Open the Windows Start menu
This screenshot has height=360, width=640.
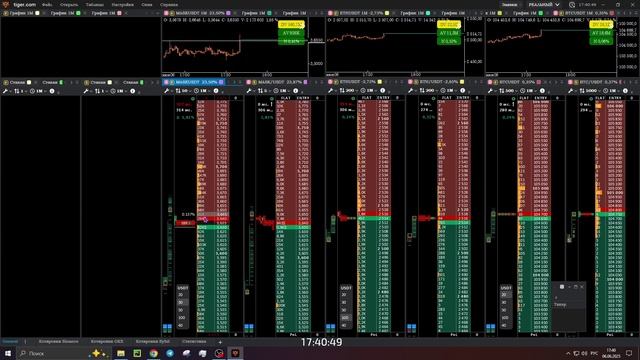pos(7,353)
